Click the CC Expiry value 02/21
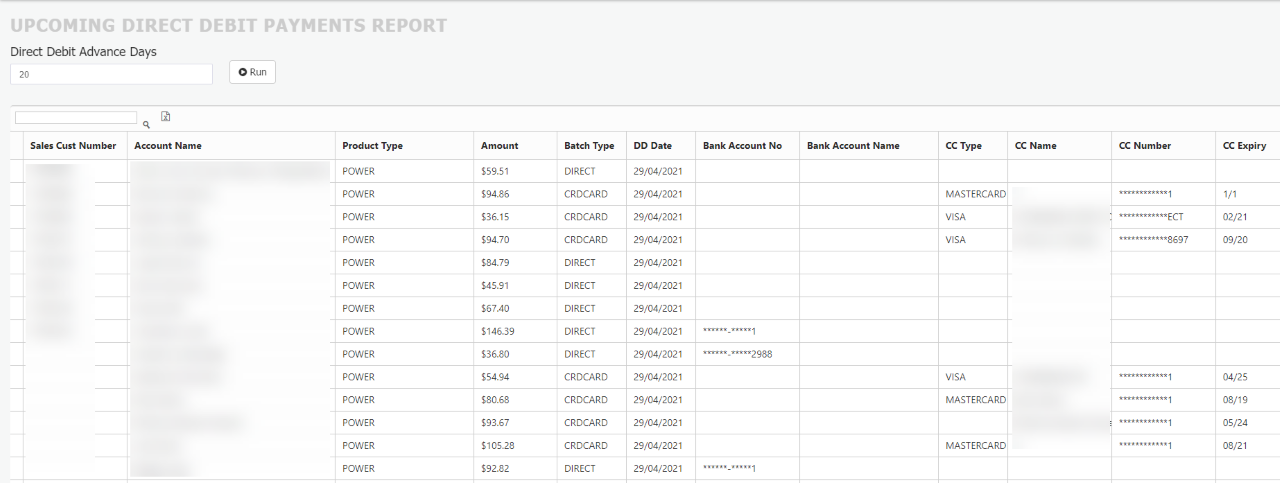The image size is (1280, 483). tap(1234, 217)
